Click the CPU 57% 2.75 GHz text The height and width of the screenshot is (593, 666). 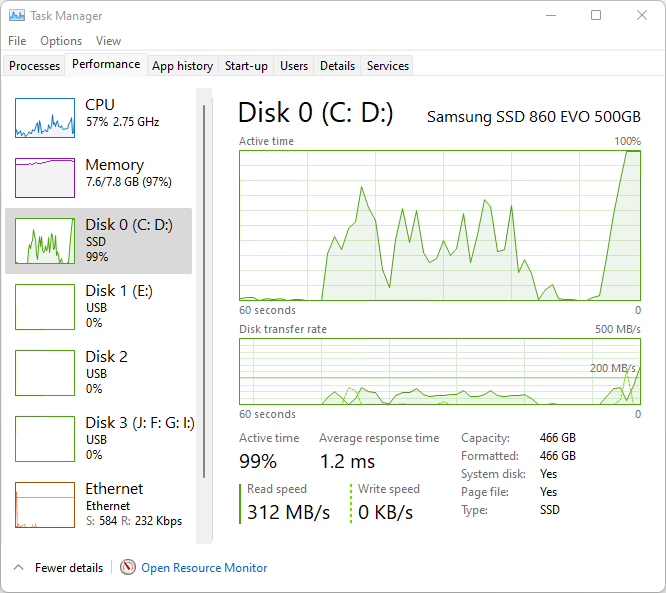122,122
